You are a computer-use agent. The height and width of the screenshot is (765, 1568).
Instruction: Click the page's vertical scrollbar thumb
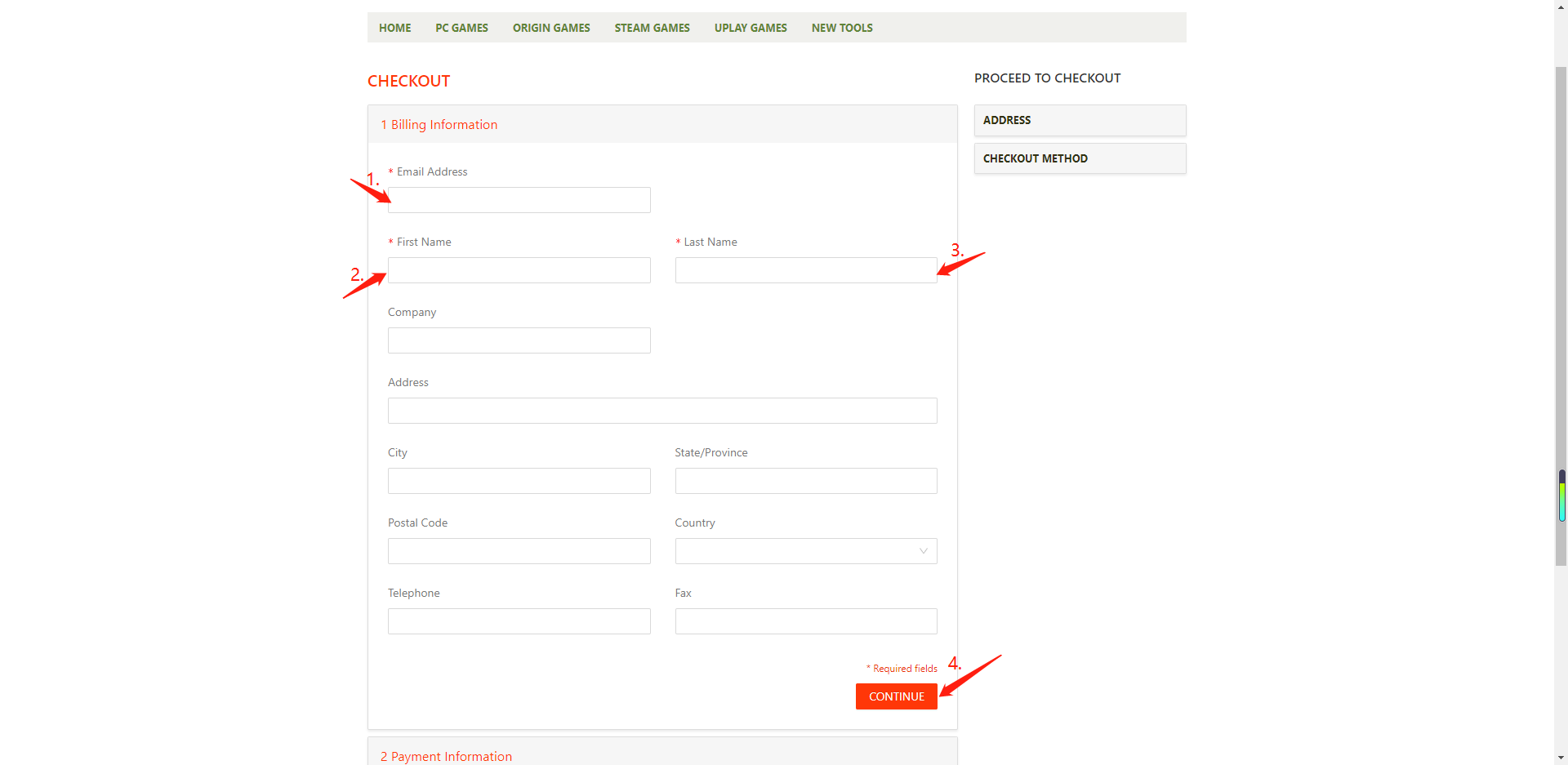pyautogui.click(x=1561, y=314)
